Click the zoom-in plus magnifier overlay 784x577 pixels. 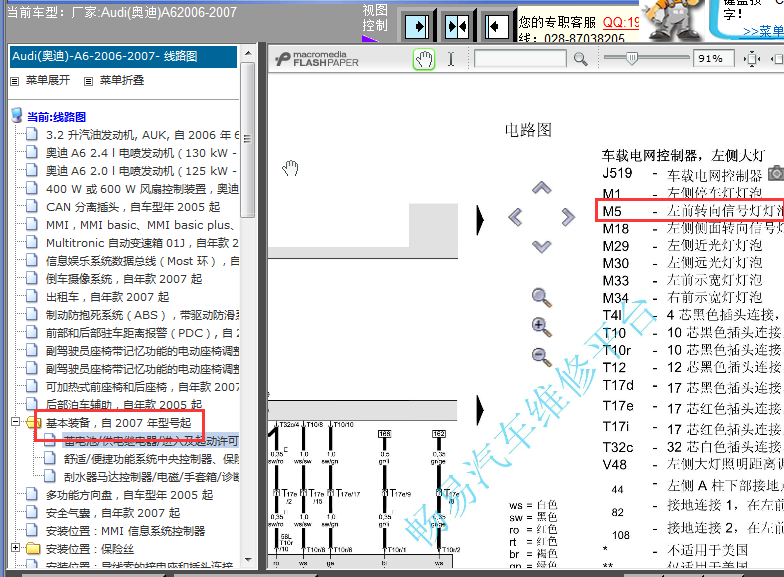[542, 327]
